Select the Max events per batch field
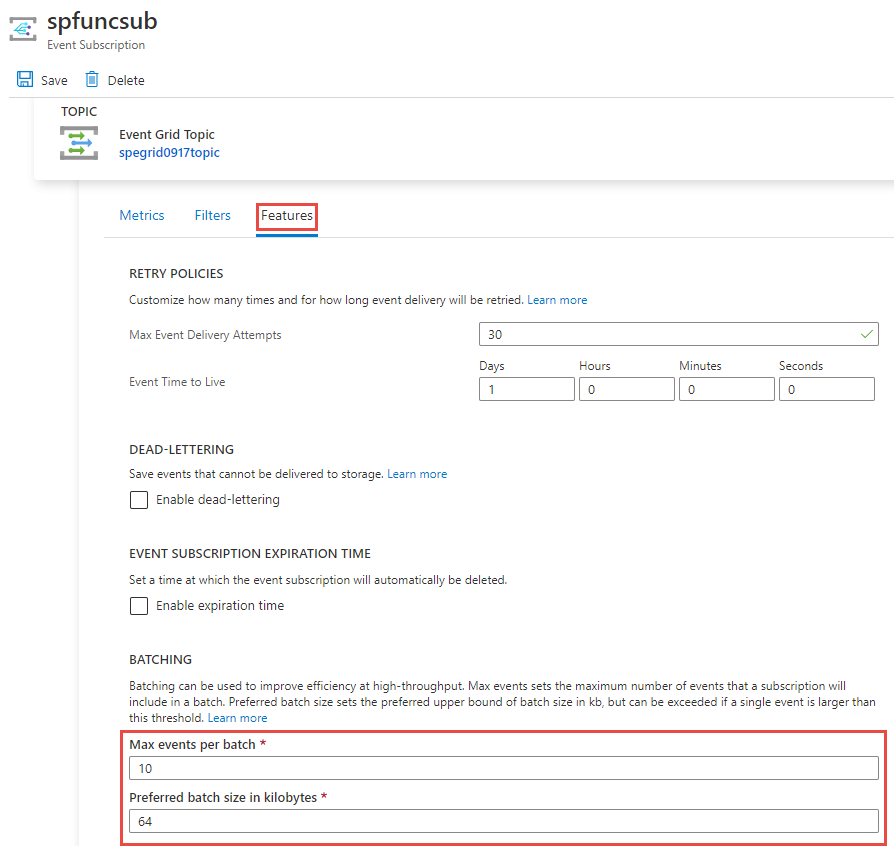 pyautogui.click(x=502, y=768)
